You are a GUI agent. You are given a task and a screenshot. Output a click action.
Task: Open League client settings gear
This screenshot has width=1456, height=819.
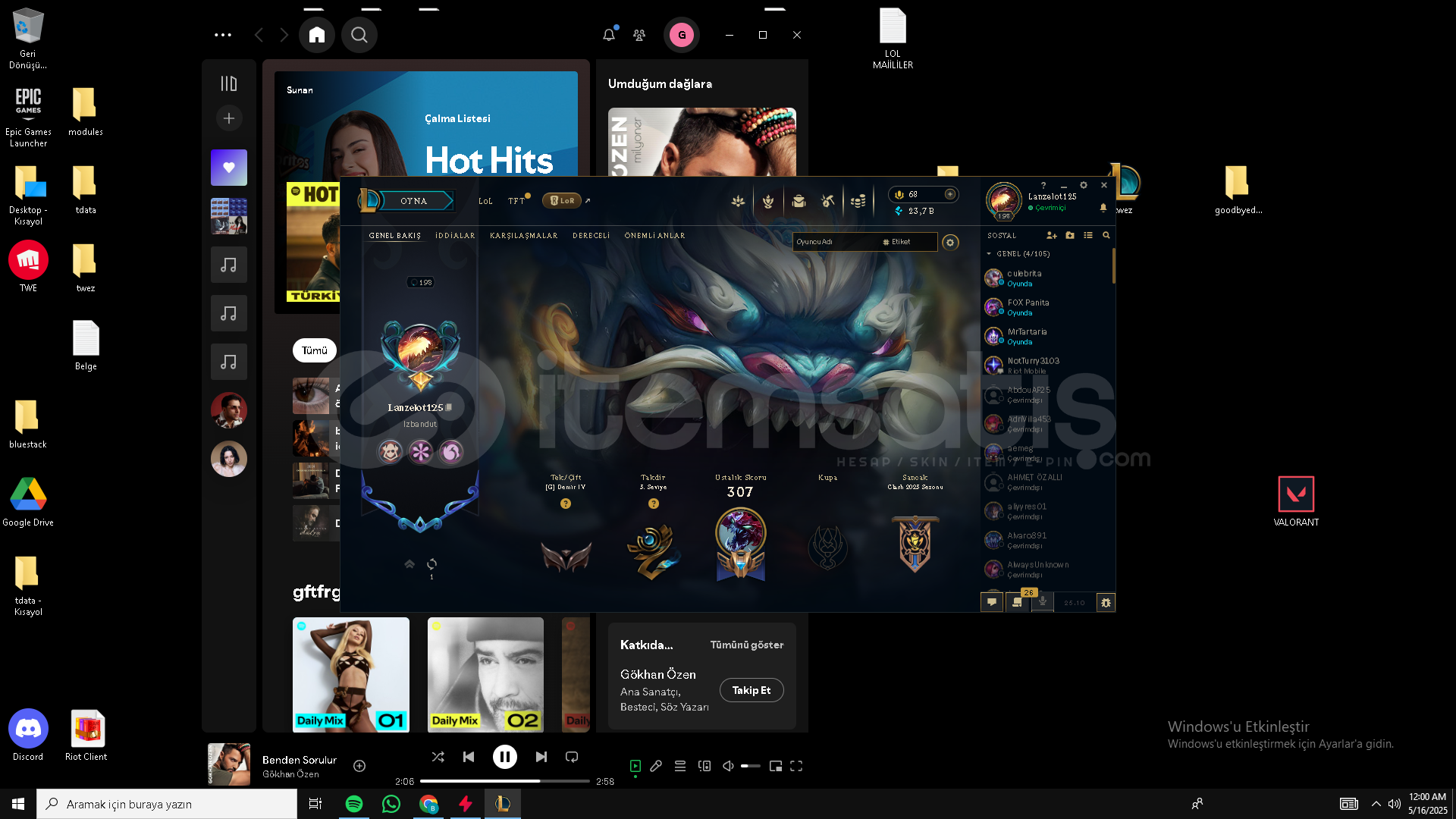coord(1084,185)
